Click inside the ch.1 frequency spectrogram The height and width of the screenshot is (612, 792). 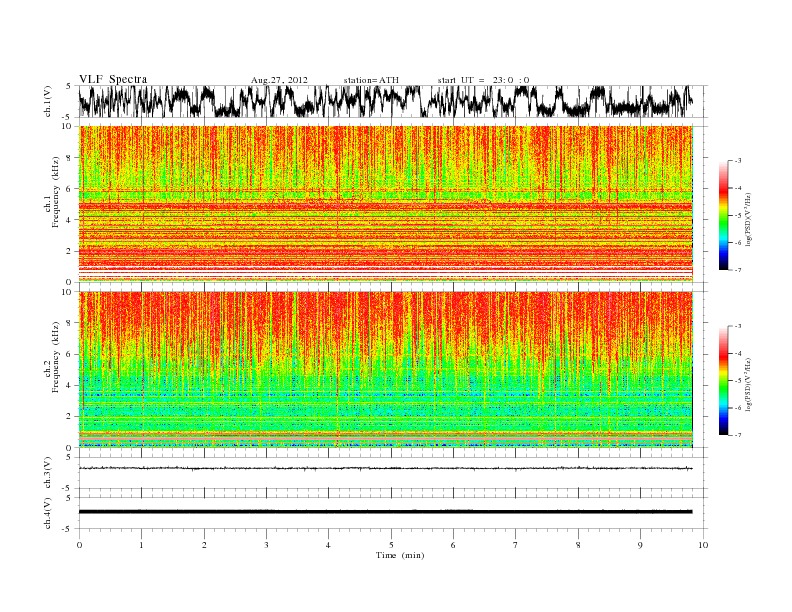385,203
